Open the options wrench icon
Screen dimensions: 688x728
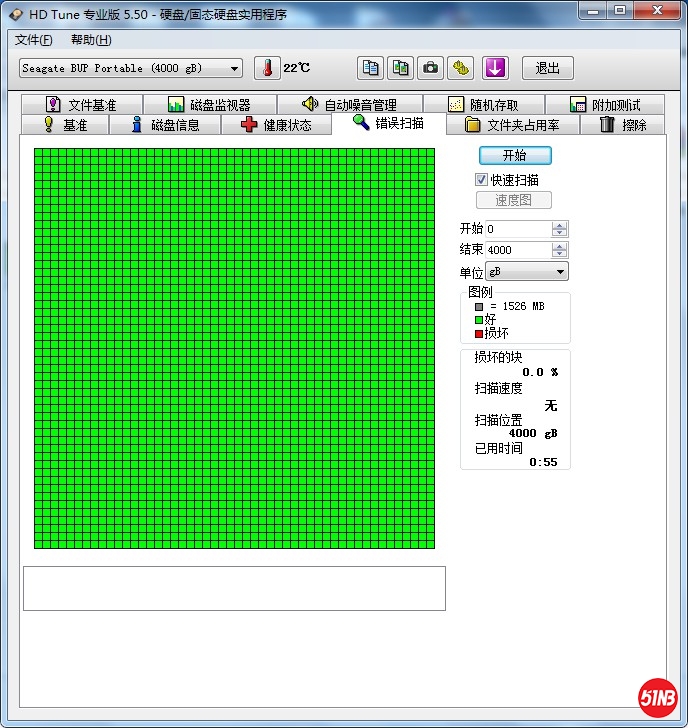[460, 68]
